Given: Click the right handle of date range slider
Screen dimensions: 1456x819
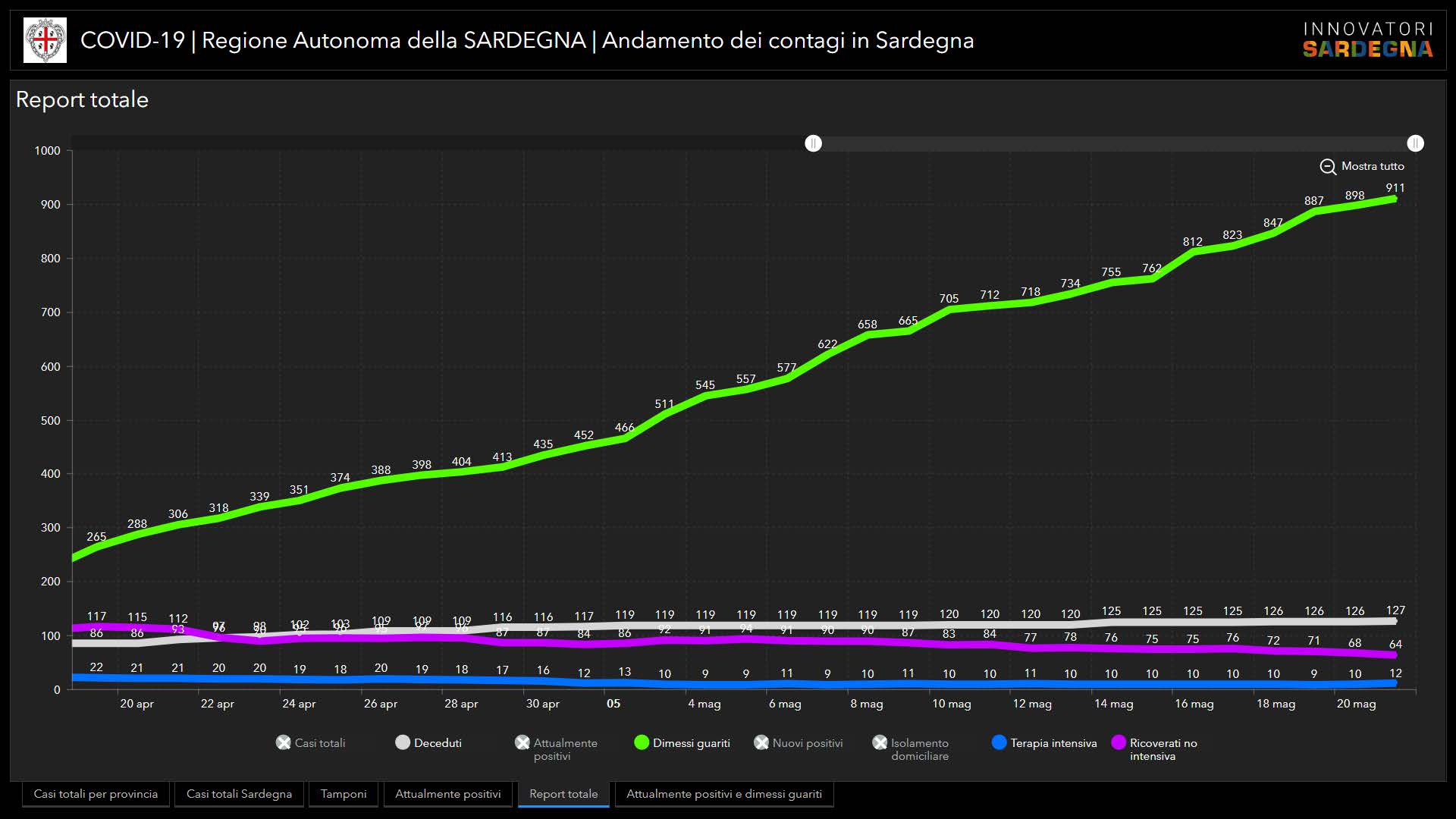Looking at the screenshot, I should [1415, 143].
